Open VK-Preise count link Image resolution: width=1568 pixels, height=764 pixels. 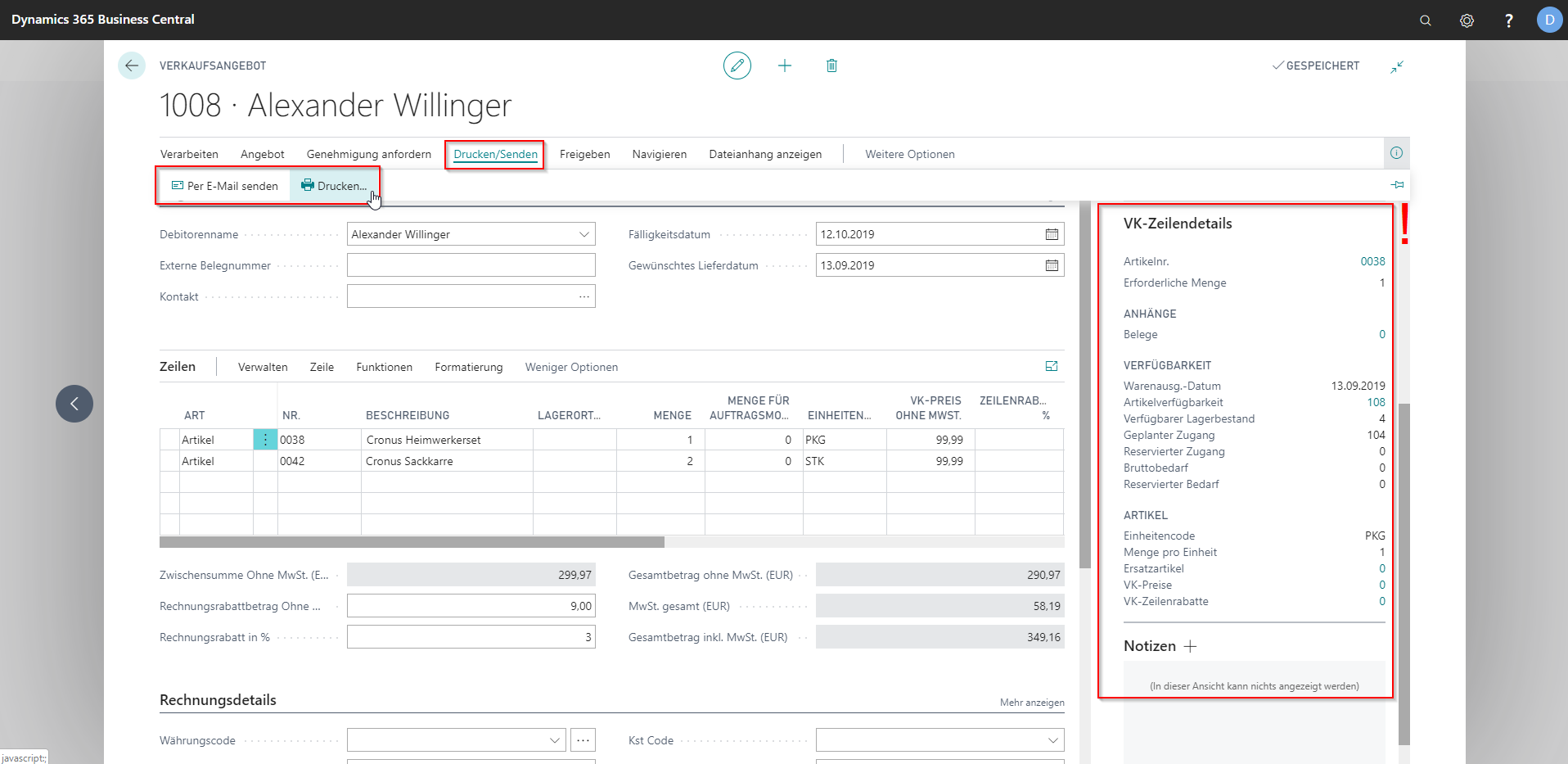point(1382,585)
